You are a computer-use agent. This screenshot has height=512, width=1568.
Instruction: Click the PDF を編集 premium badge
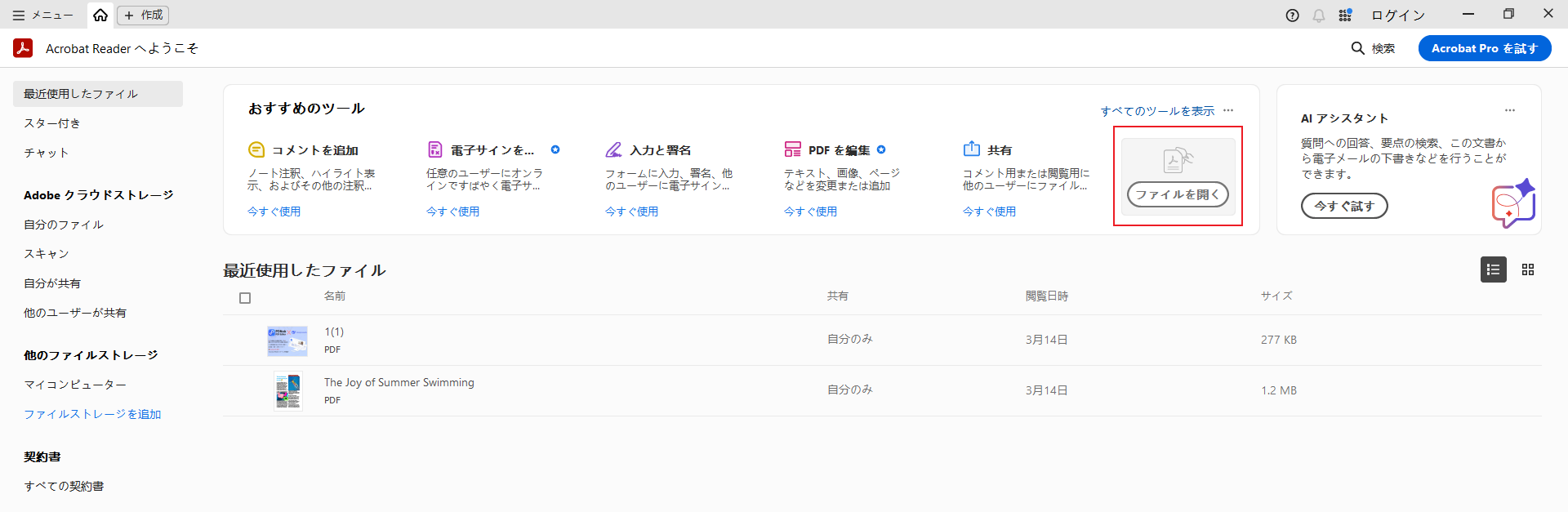coord(881,149)
